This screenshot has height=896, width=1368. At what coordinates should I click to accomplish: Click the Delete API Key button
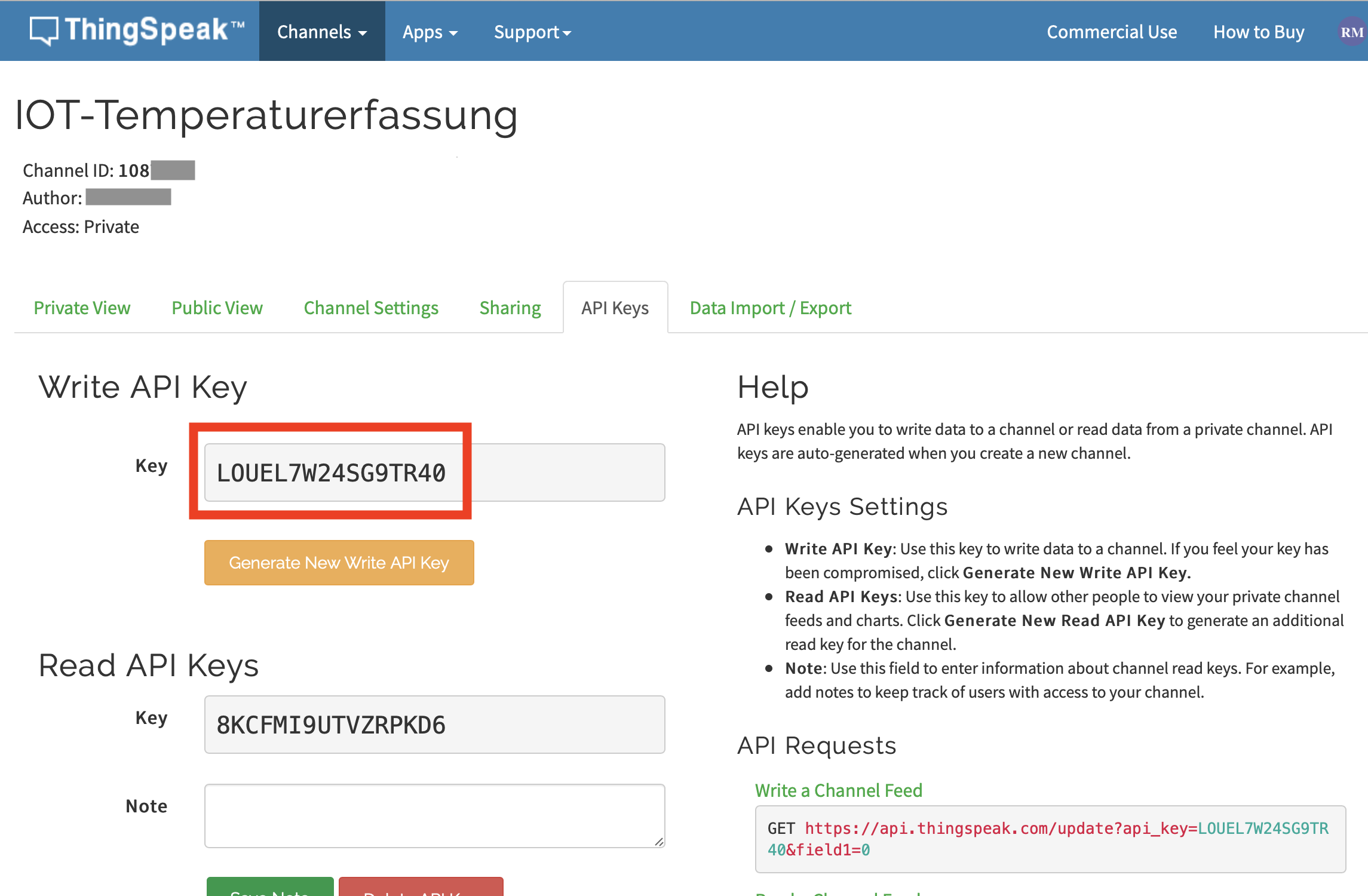click(x=420, y=891)
